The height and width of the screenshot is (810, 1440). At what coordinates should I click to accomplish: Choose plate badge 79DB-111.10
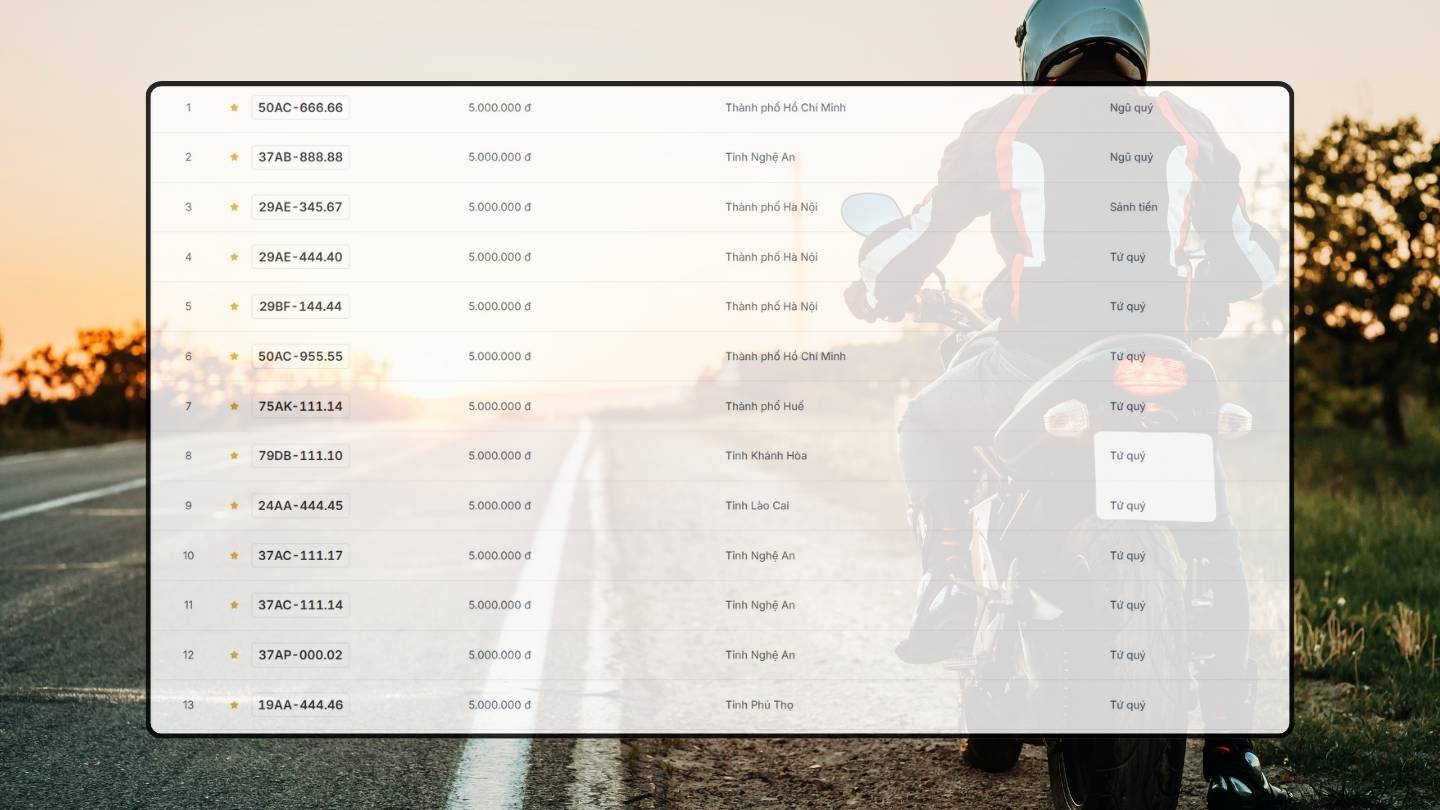(300, 456)
